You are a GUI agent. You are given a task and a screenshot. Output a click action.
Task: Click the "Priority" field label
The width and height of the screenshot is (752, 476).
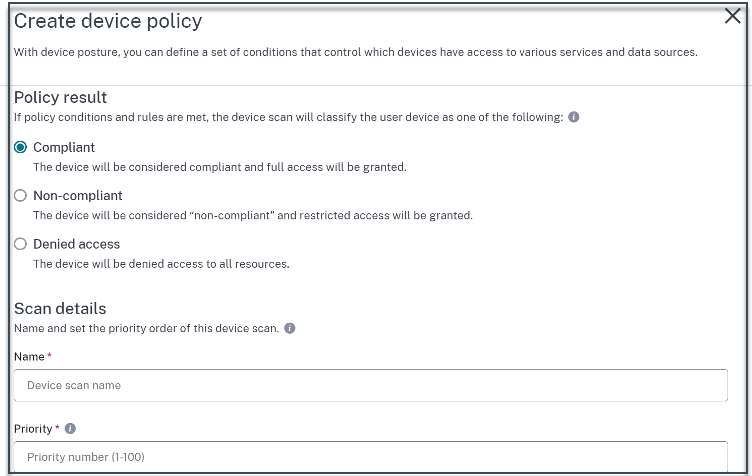point(33,429)
